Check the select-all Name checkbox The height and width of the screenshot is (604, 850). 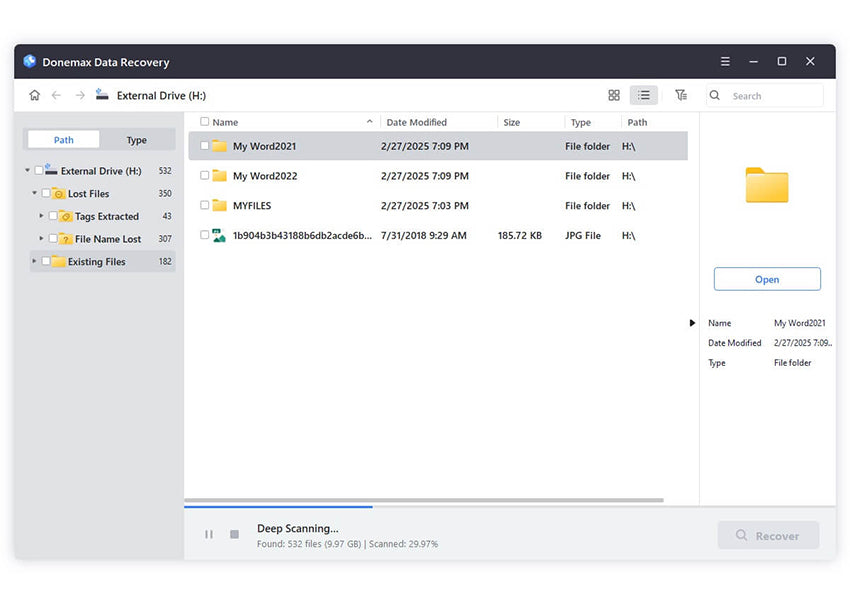pyautogui.click(x=204, y=121)
